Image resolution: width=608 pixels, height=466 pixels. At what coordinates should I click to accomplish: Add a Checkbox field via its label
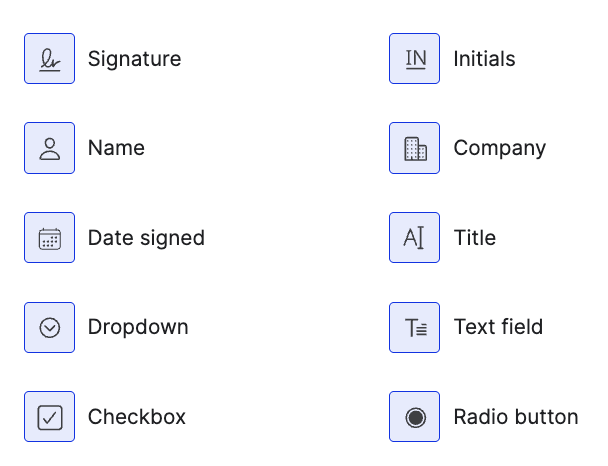point(137,417)
